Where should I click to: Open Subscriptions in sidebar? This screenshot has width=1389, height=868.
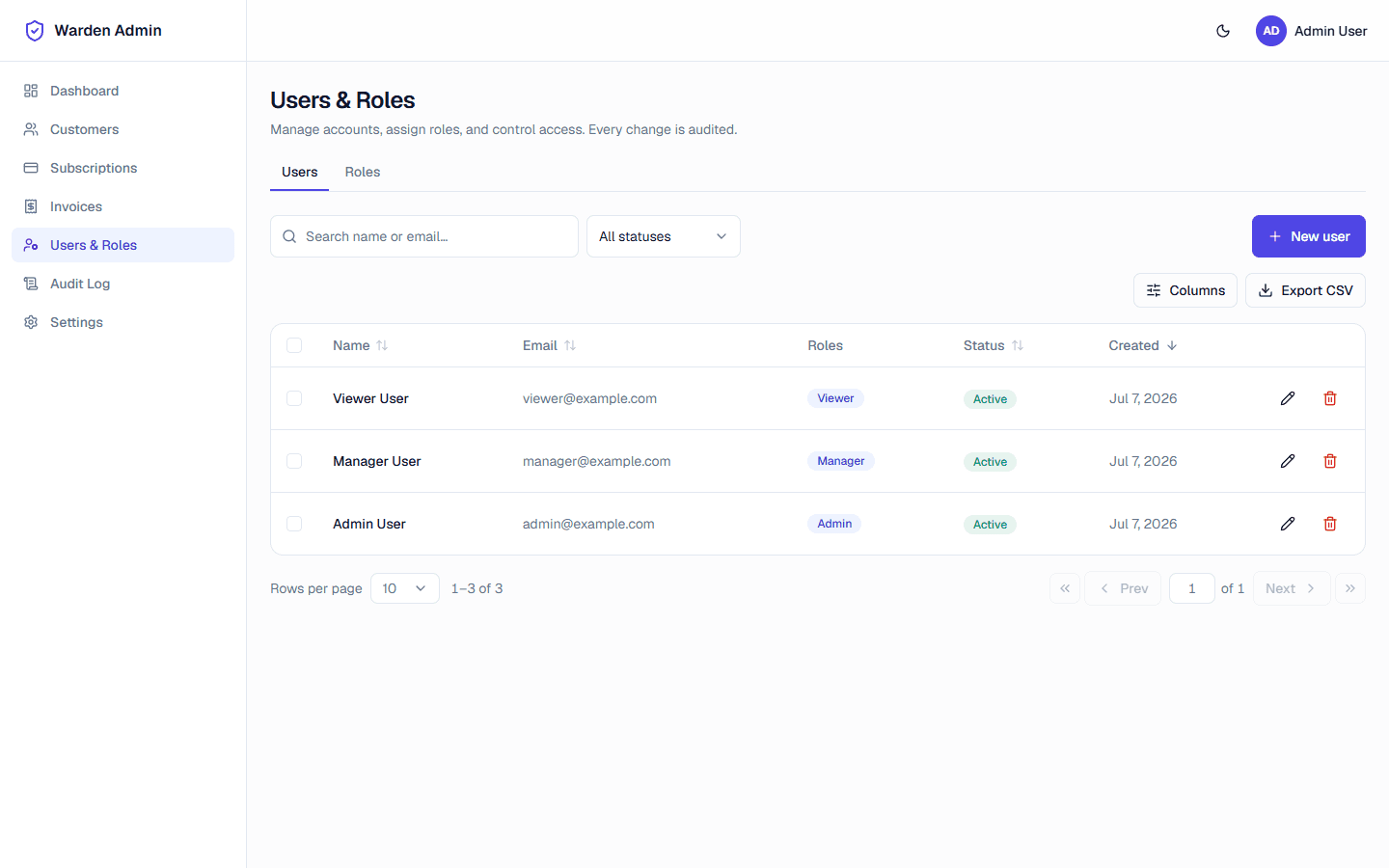[123, 168]
